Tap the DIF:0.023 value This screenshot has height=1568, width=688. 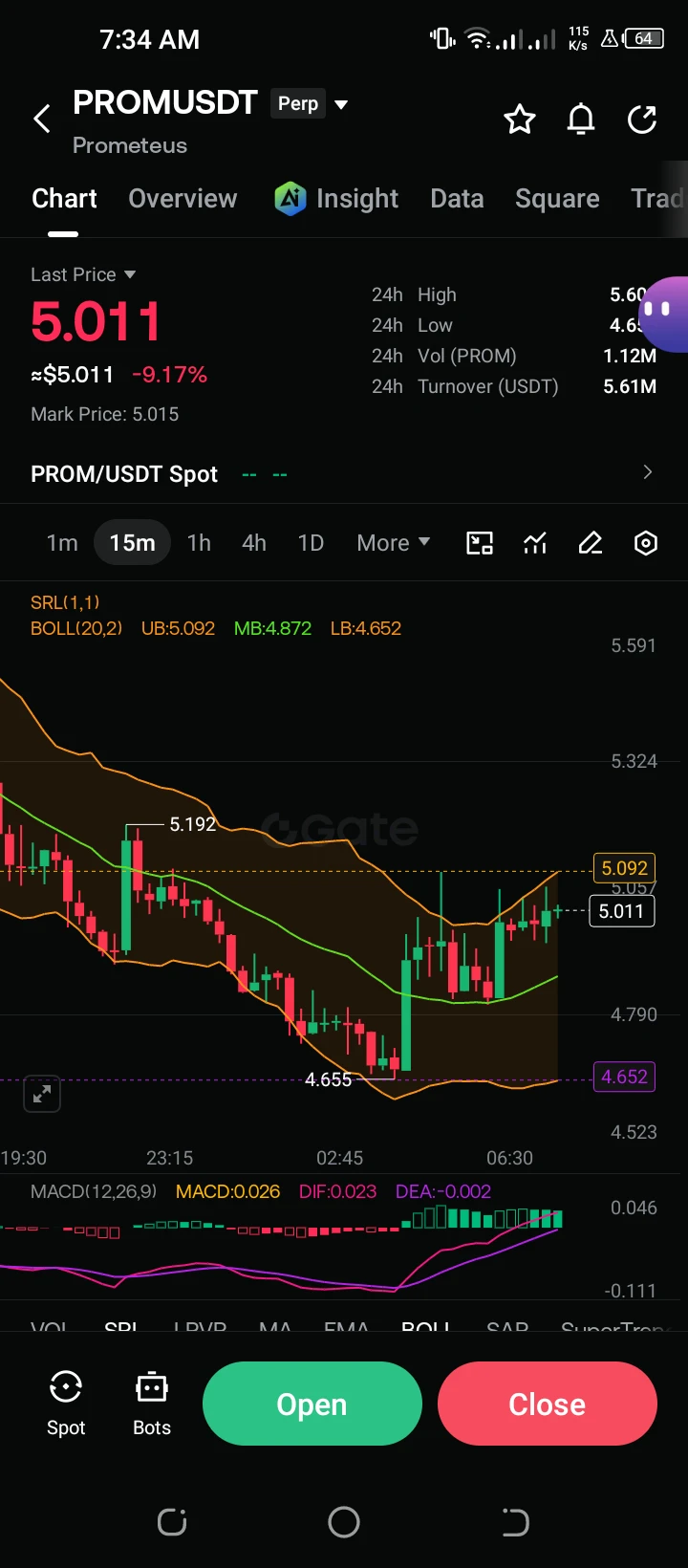coord(337,1191)
